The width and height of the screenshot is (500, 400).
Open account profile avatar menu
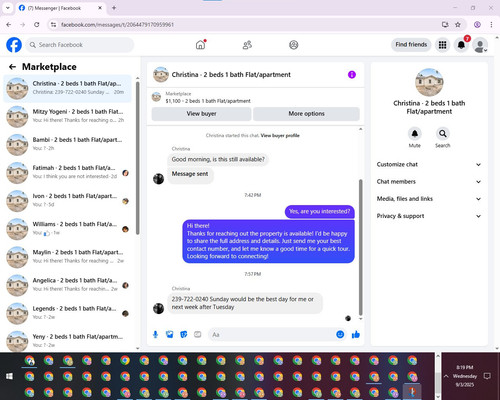pyautogui.click(x=480, y=45)
